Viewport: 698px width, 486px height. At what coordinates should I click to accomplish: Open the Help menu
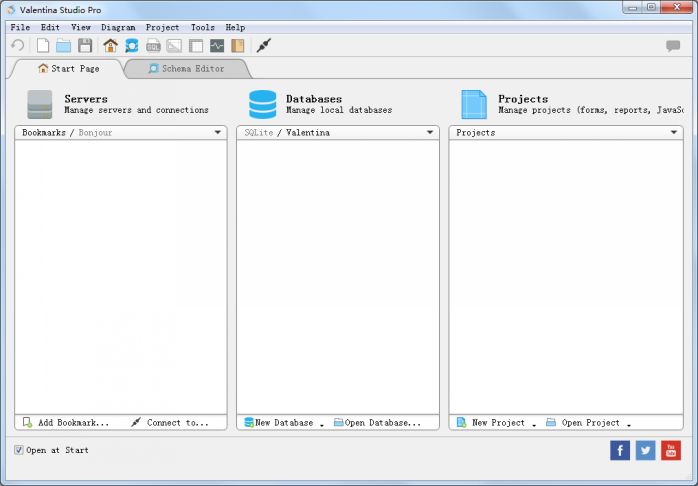(x=235, y=27)
